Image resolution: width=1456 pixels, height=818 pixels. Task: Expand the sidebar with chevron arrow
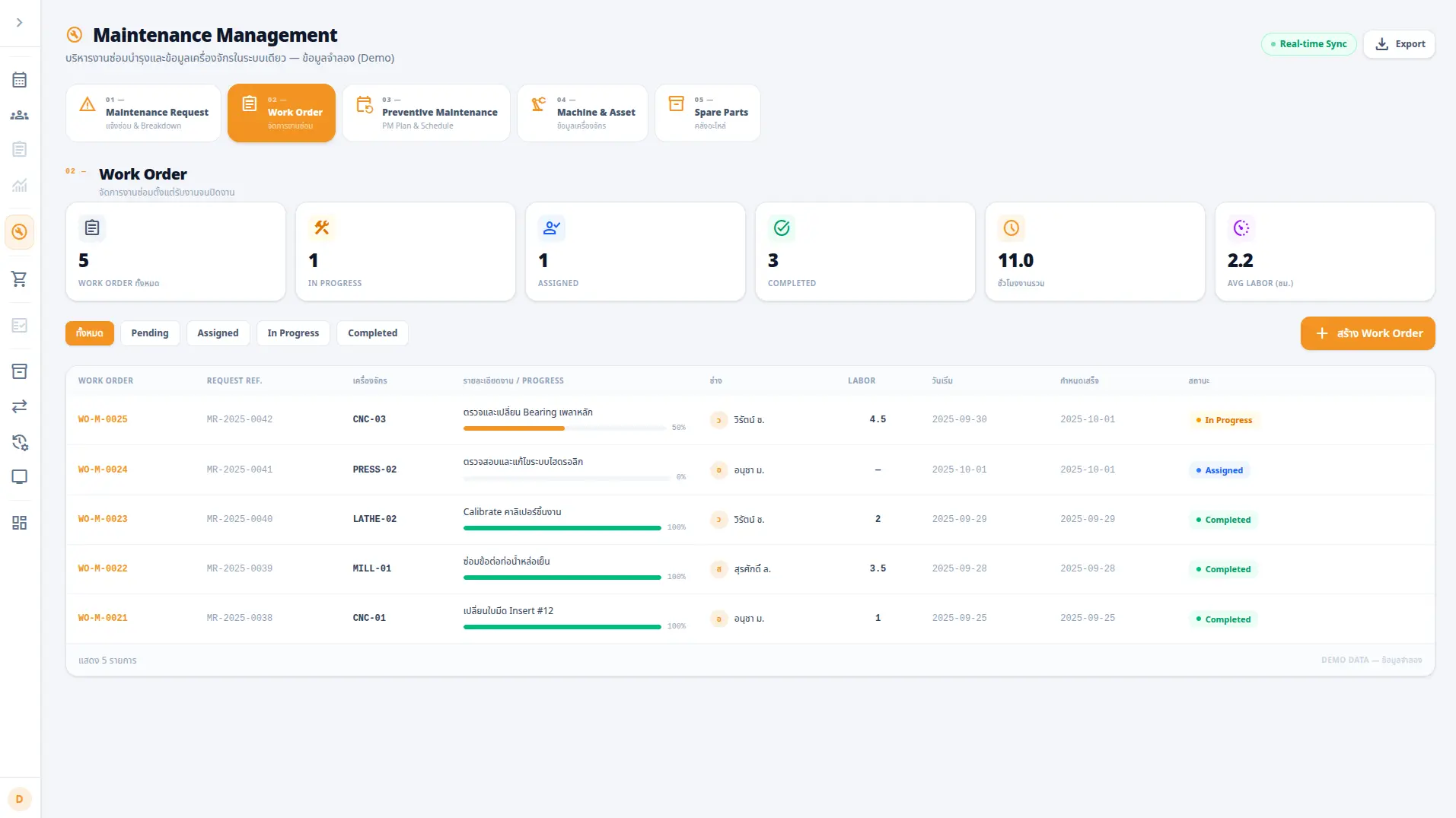(x=20, y=23)
